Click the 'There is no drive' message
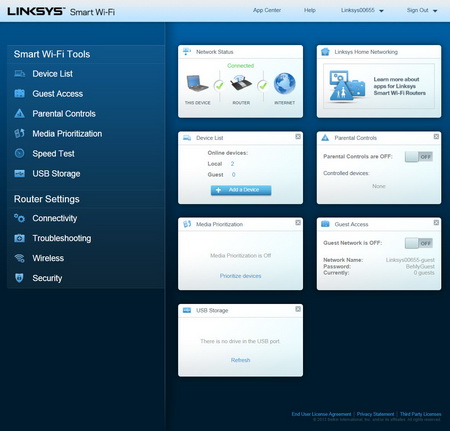Viewport: 450px width, 431px height. click(240, 341)
